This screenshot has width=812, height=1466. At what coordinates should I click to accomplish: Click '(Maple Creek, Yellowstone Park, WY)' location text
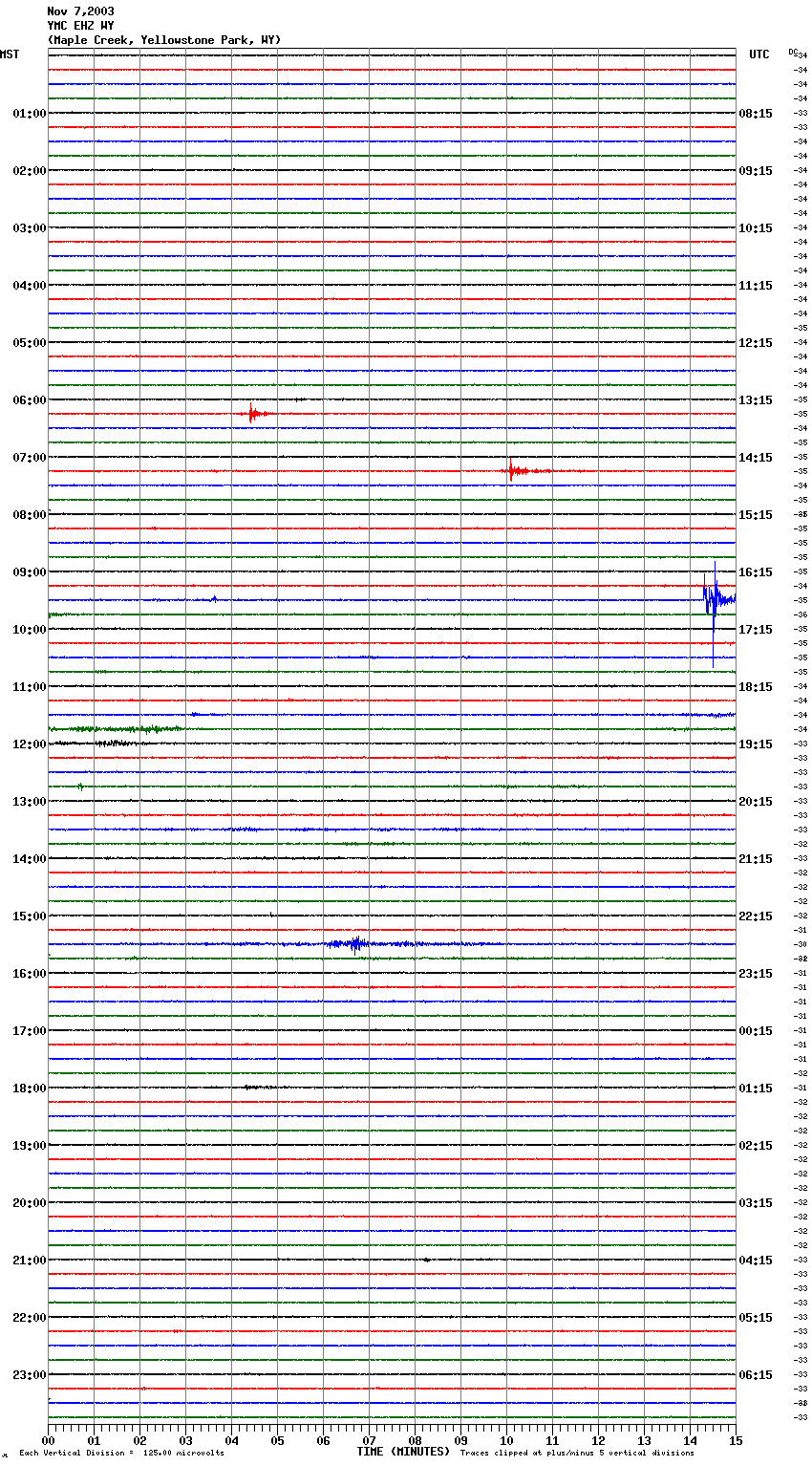click(x=164, y=40)
